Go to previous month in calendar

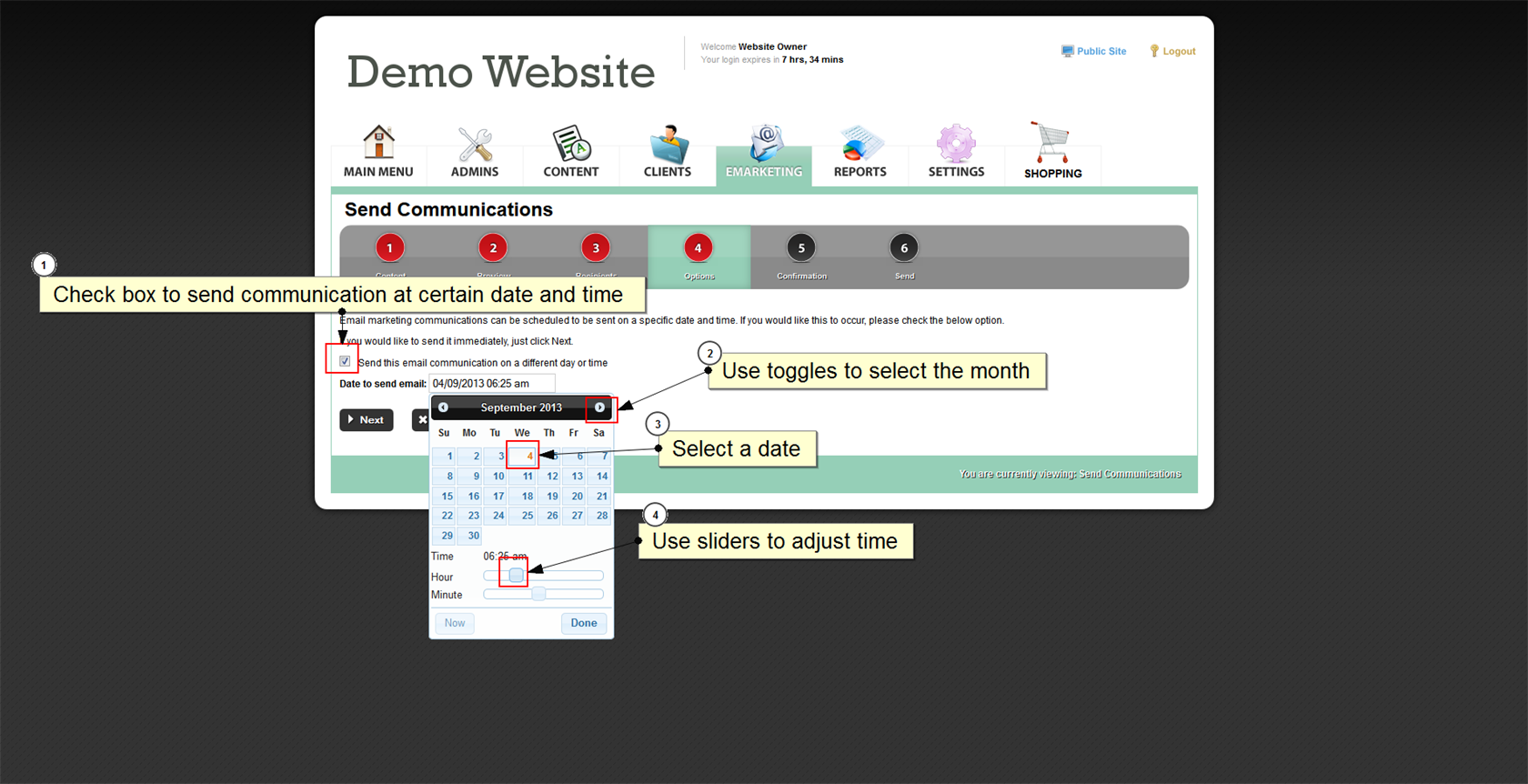(x=444, y=407)
